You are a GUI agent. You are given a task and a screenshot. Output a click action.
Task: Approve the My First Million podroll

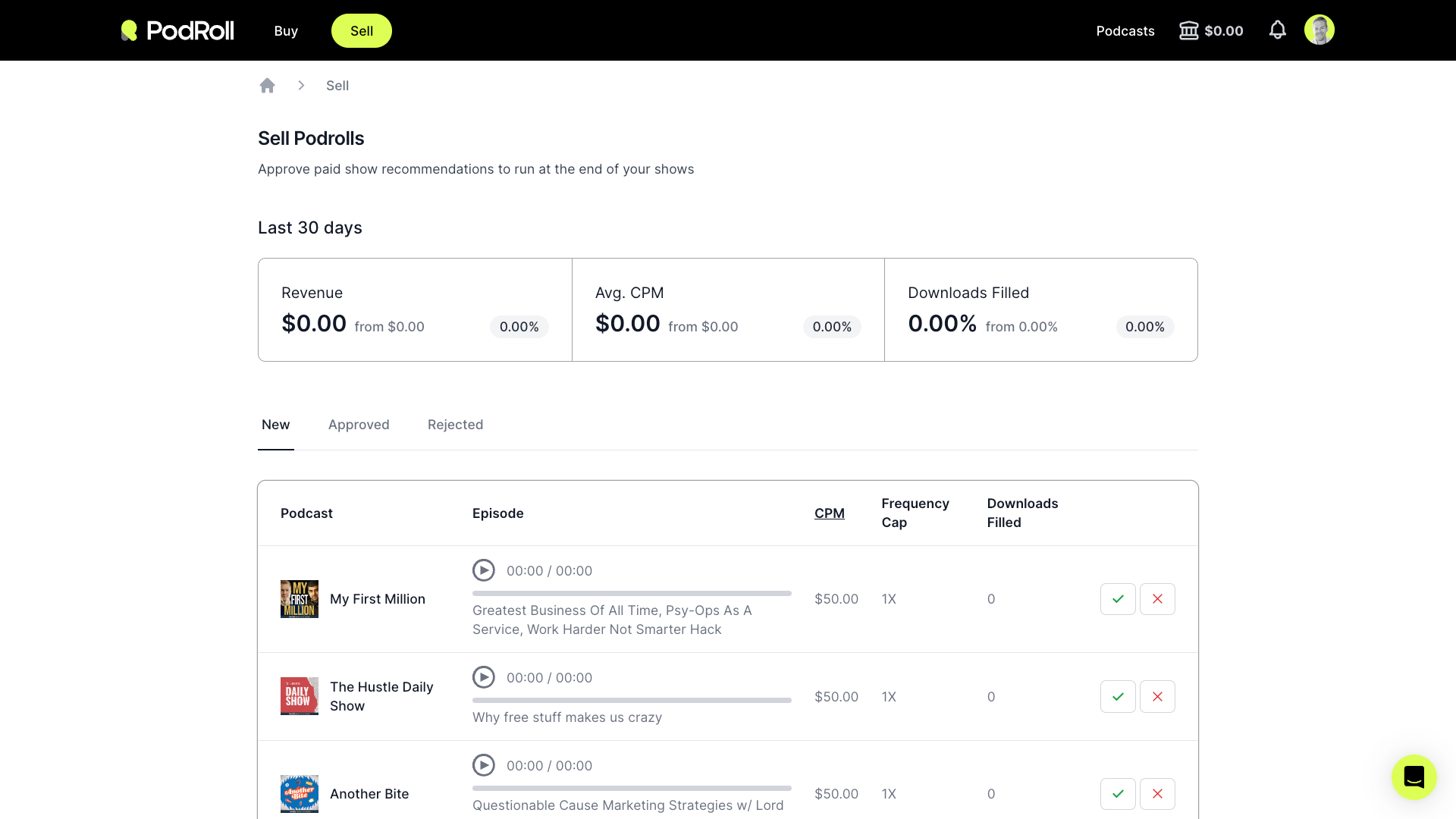pyautogui.click(x=1118, y=599)
